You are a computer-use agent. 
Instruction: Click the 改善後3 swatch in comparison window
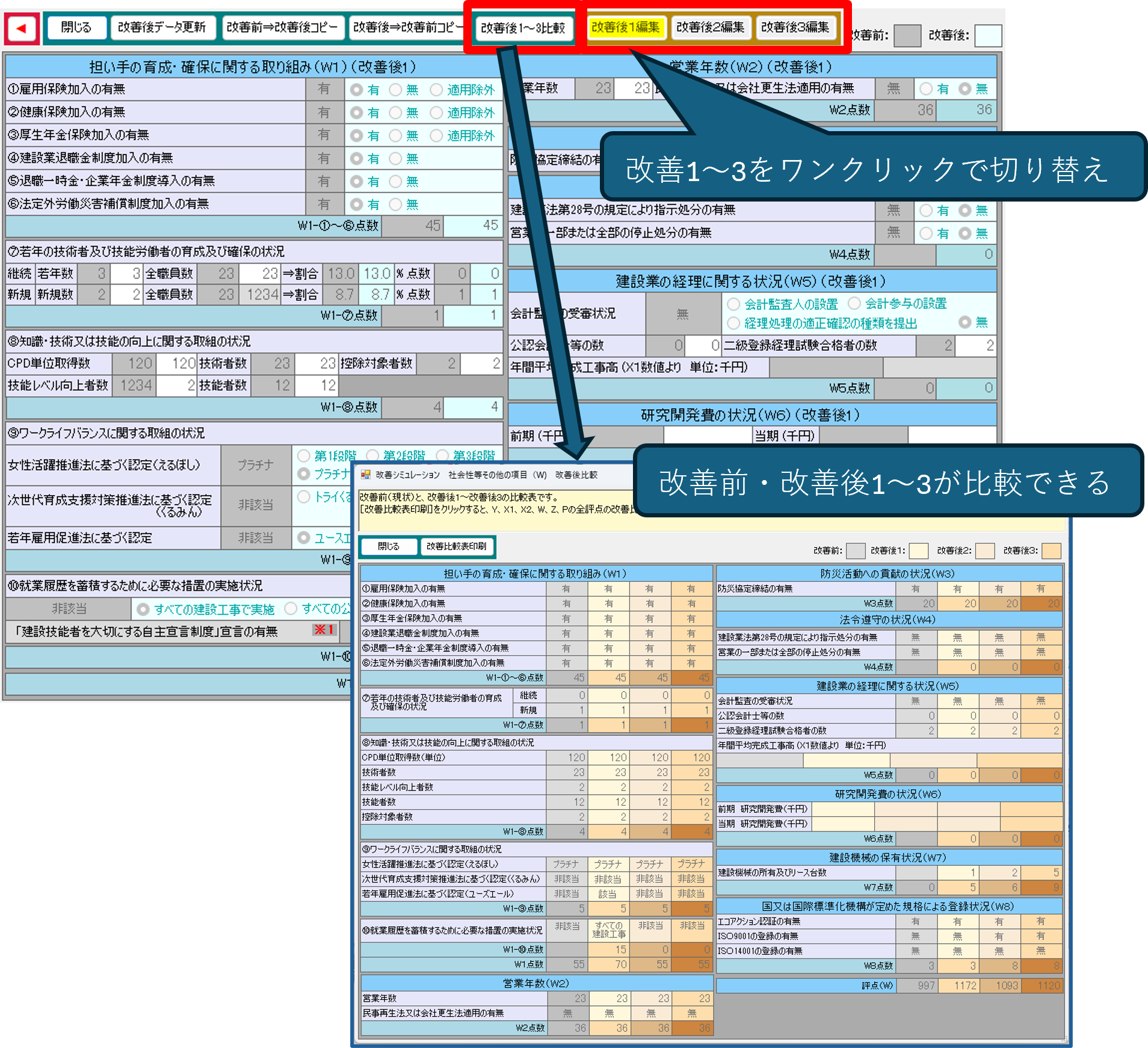point(1052,550)
